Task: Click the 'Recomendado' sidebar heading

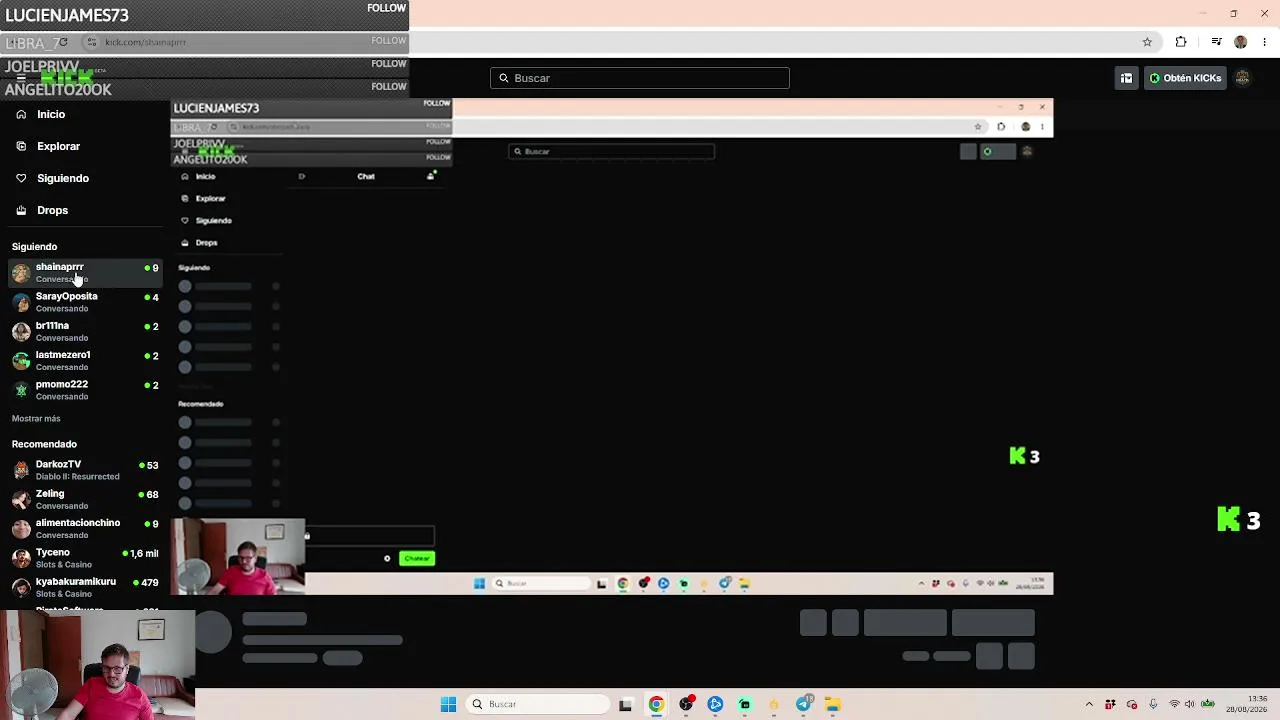Action: pyautogui.click(x=44, y=444)
